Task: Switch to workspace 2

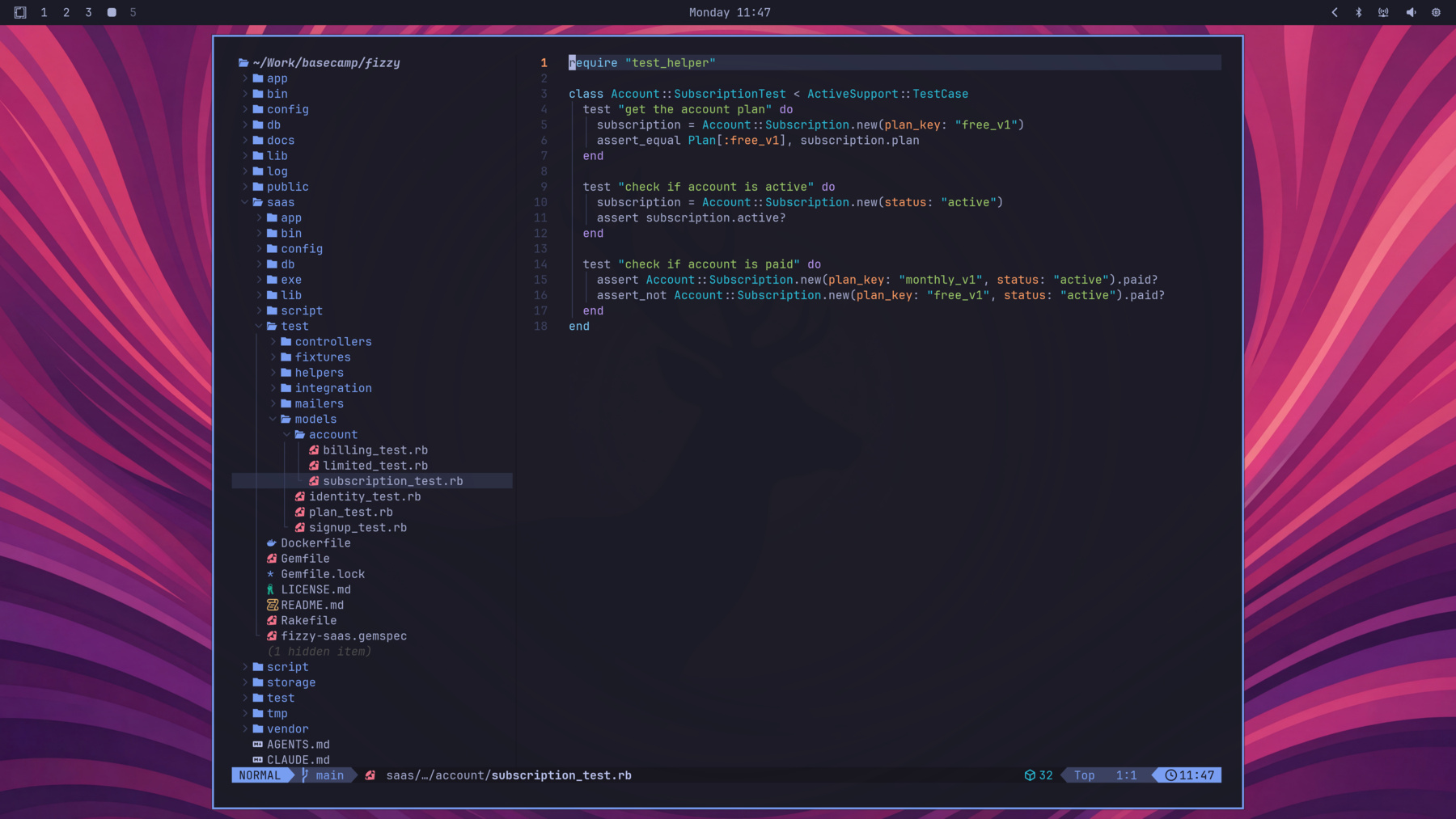Action: 66,12
